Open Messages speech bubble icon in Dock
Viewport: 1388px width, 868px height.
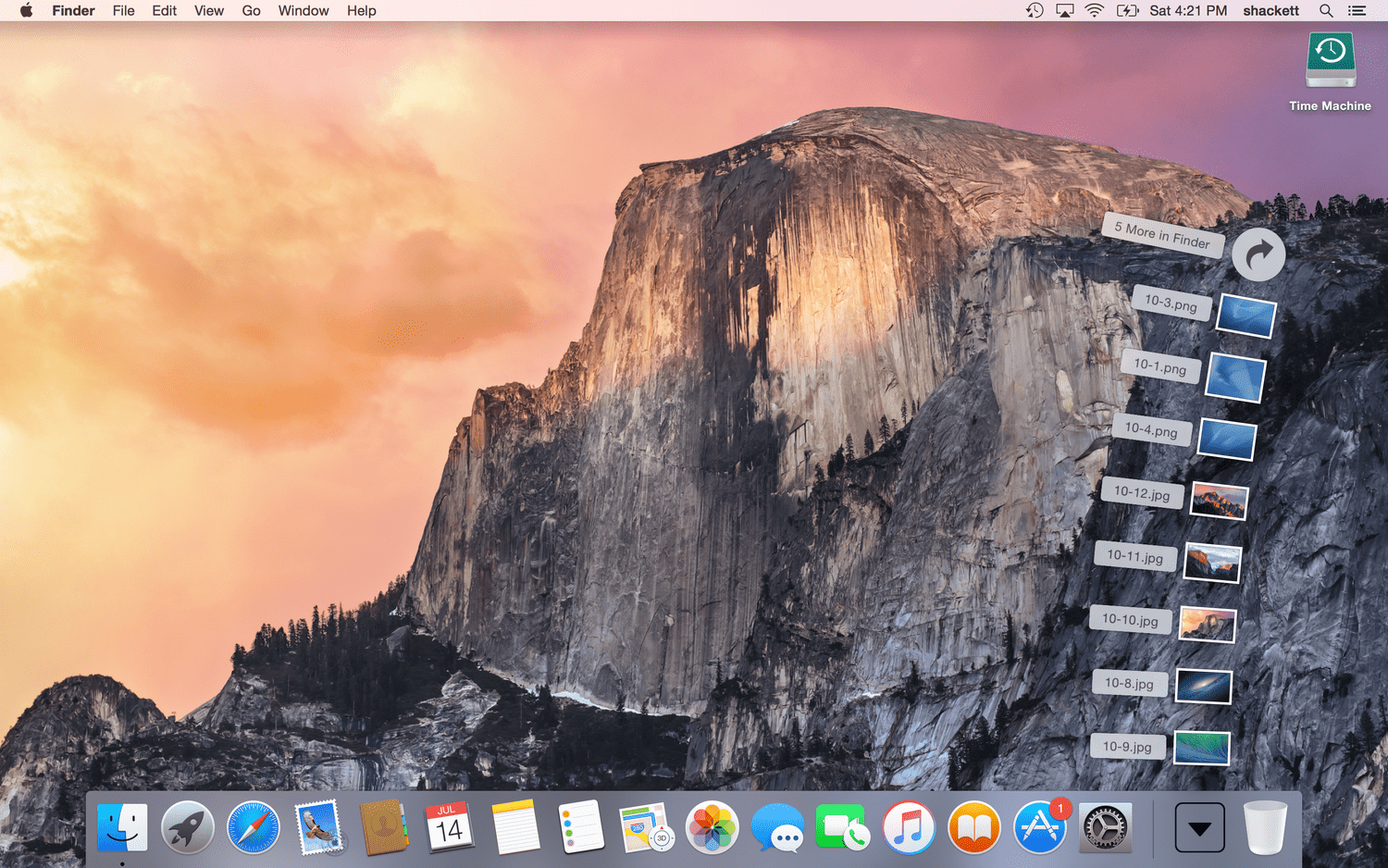(x=777, y=827)
